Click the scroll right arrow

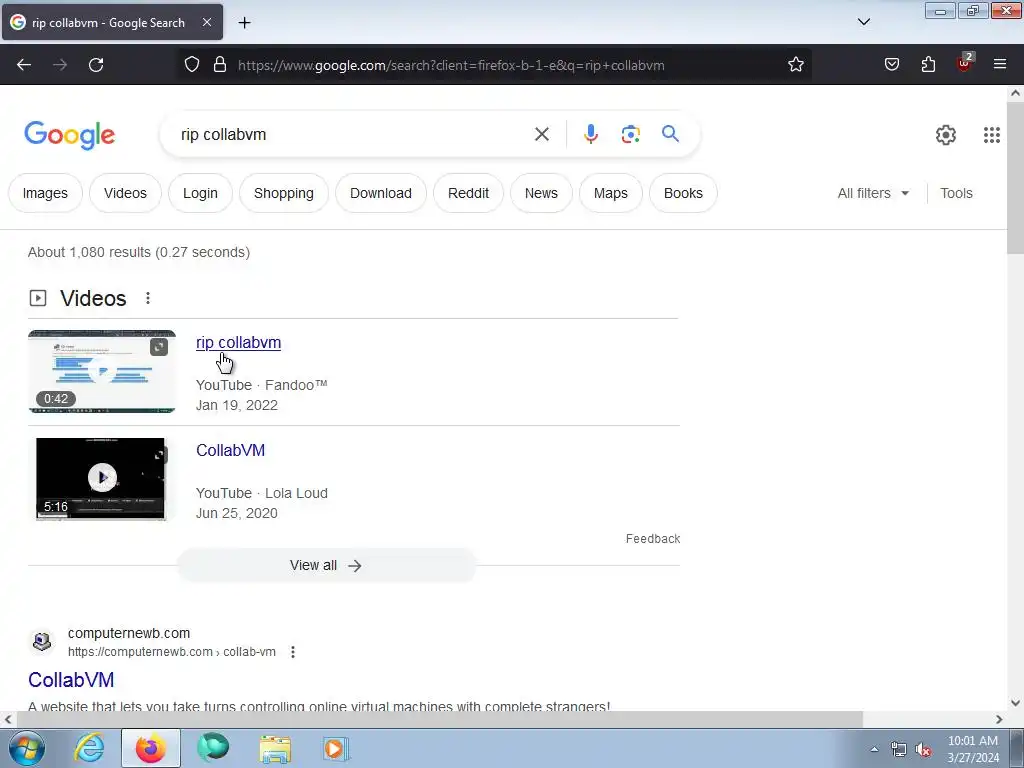pos(999,719)
